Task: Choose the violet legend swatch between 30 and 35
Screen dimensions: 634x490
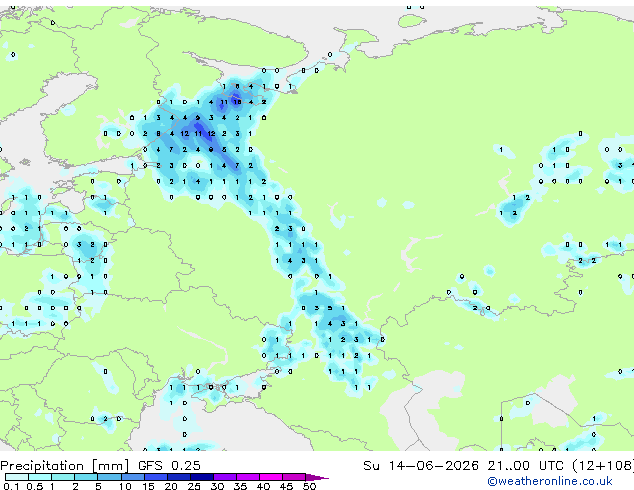Action: [x=225, y=477]
